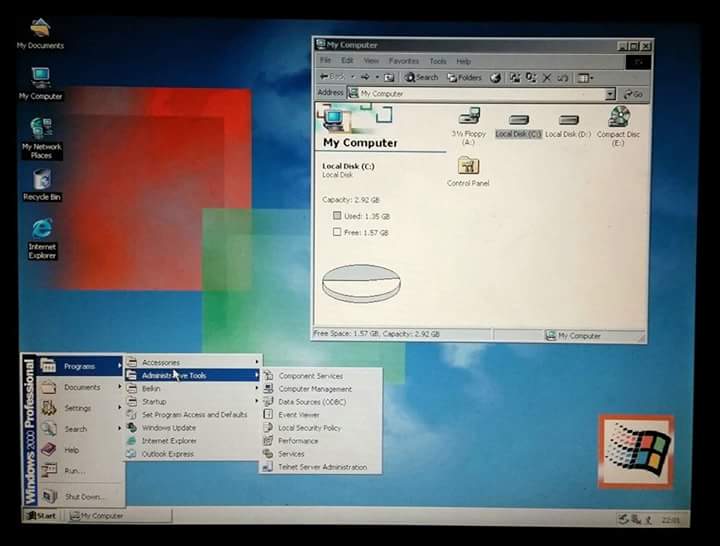
Task: Click the Used space legend color box
Action: click(x=337, y=216)
